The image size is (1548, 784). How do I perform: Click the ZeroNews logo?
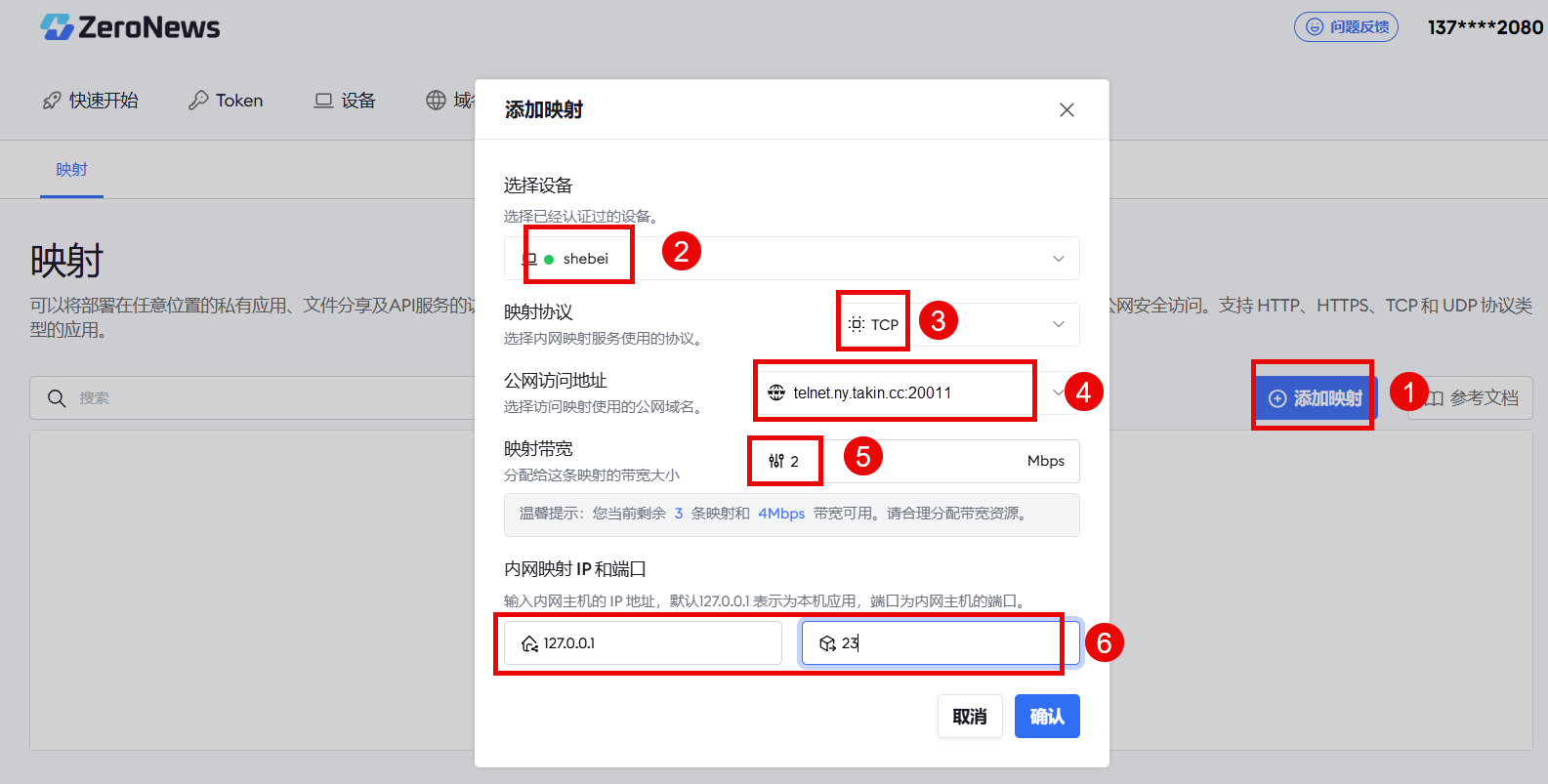pos(130,27)
